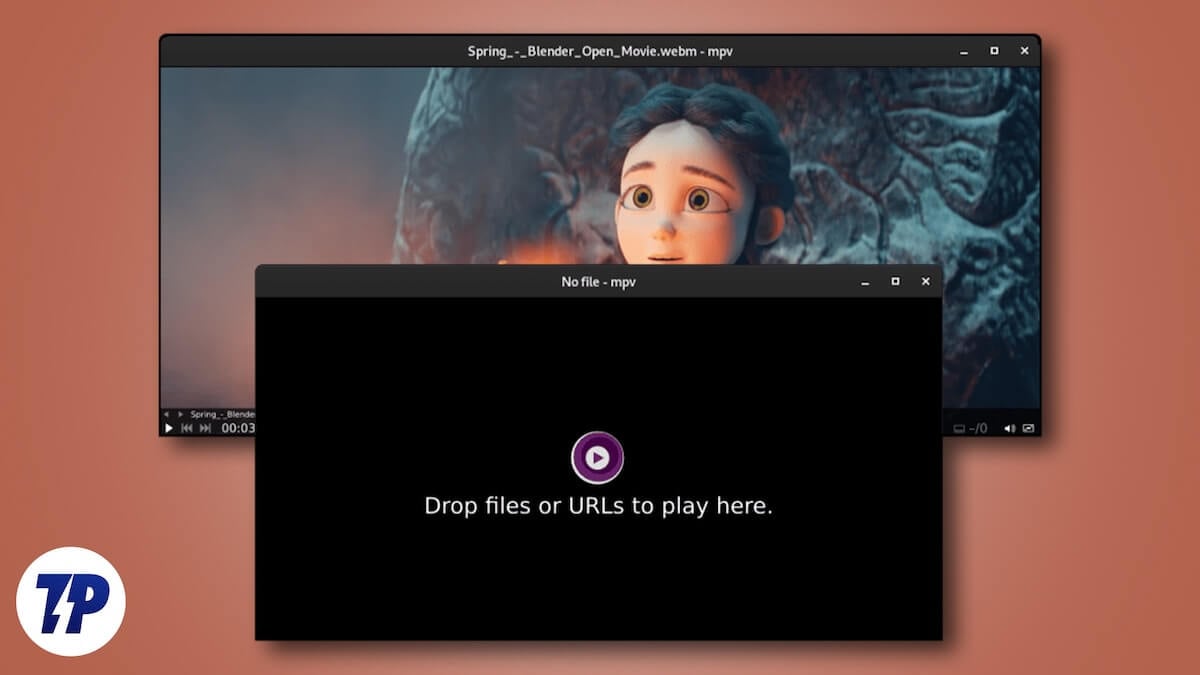Mute audio using the speaker icon
Viewport: 1200px width, 675px height.
coord(1009,428)
